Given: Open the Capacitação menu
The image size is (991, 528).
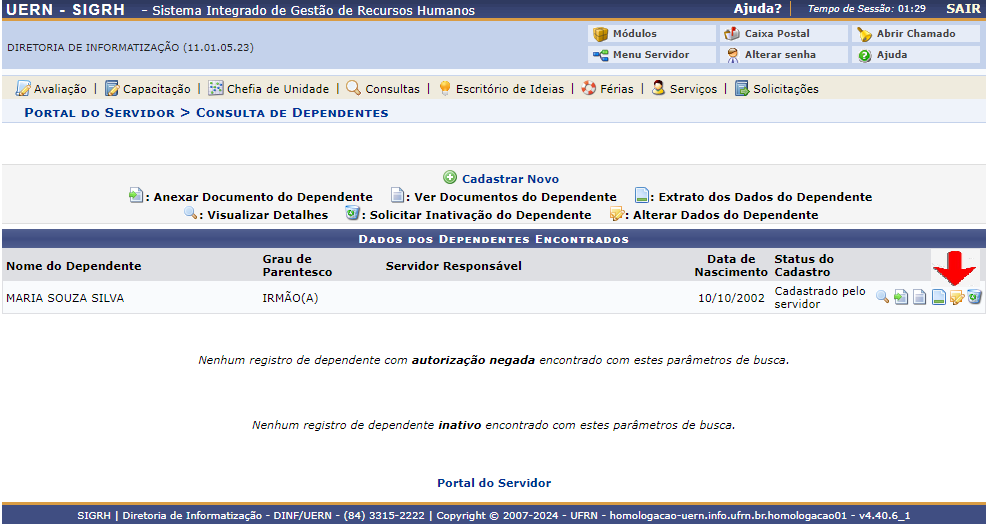Looking at the screenshot, I should (x=148, y=89).
